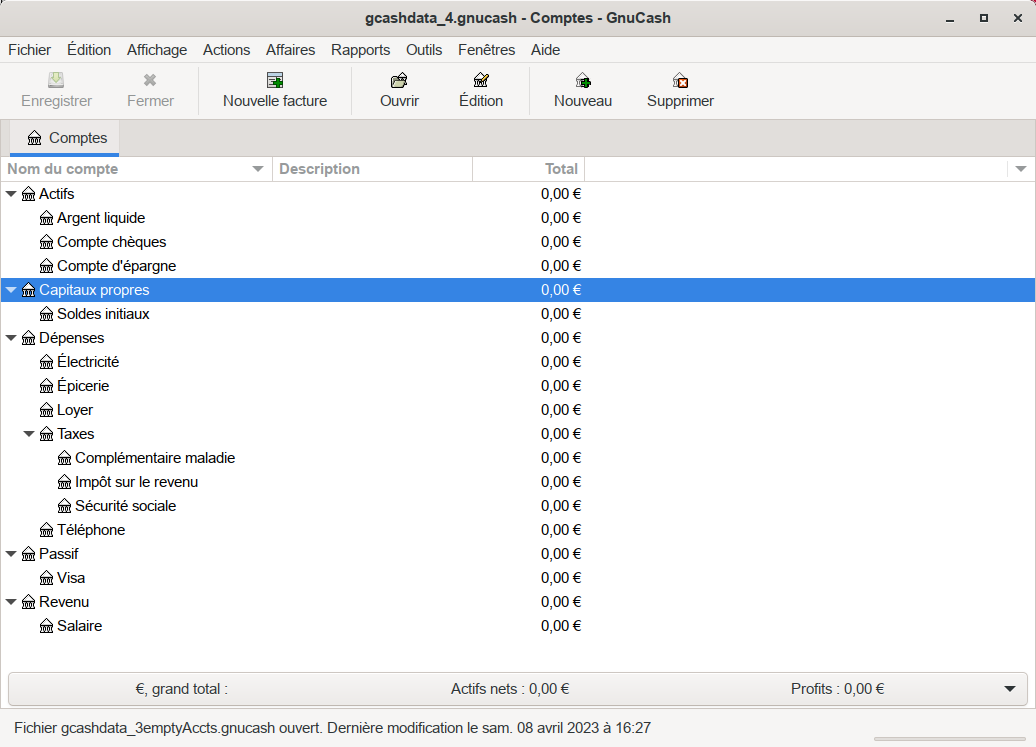Screen dimensions: 1036x747
Task: Open the Affaires menu
Action: (x=290, y=50)
